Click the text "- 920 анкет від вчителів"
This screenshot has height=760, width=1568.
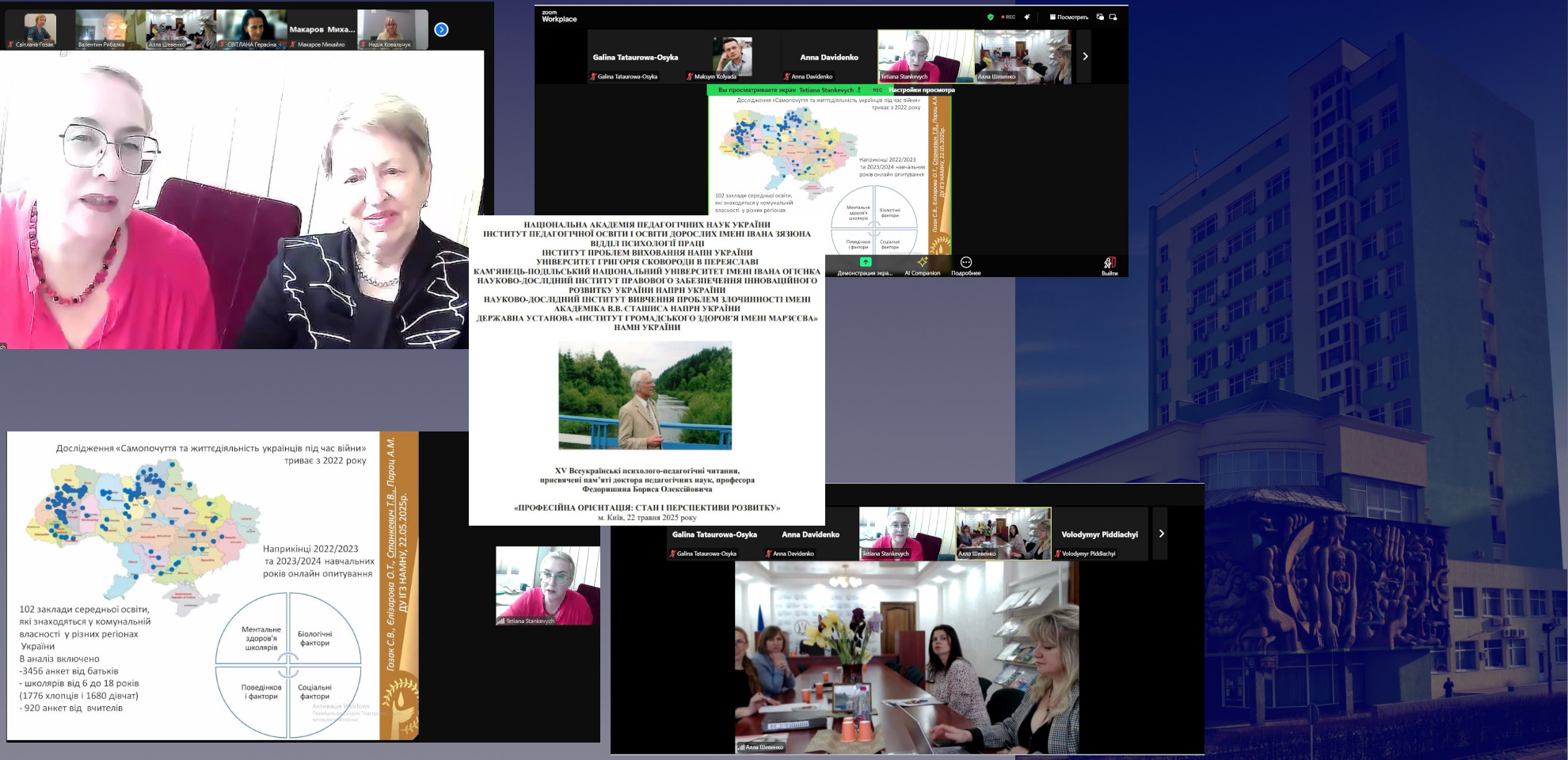[71, 708]
